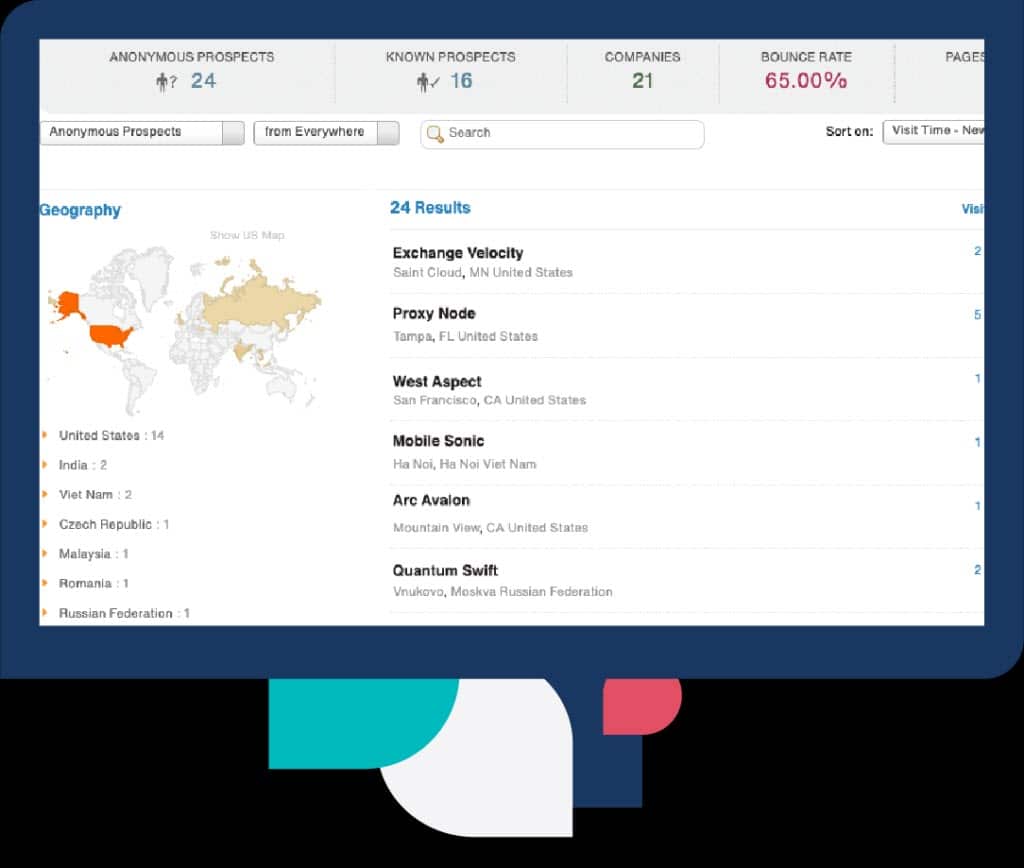The height and width of the screenshot is (868, 1024).
Task: Click the world map image
Action: click(184, 330)
